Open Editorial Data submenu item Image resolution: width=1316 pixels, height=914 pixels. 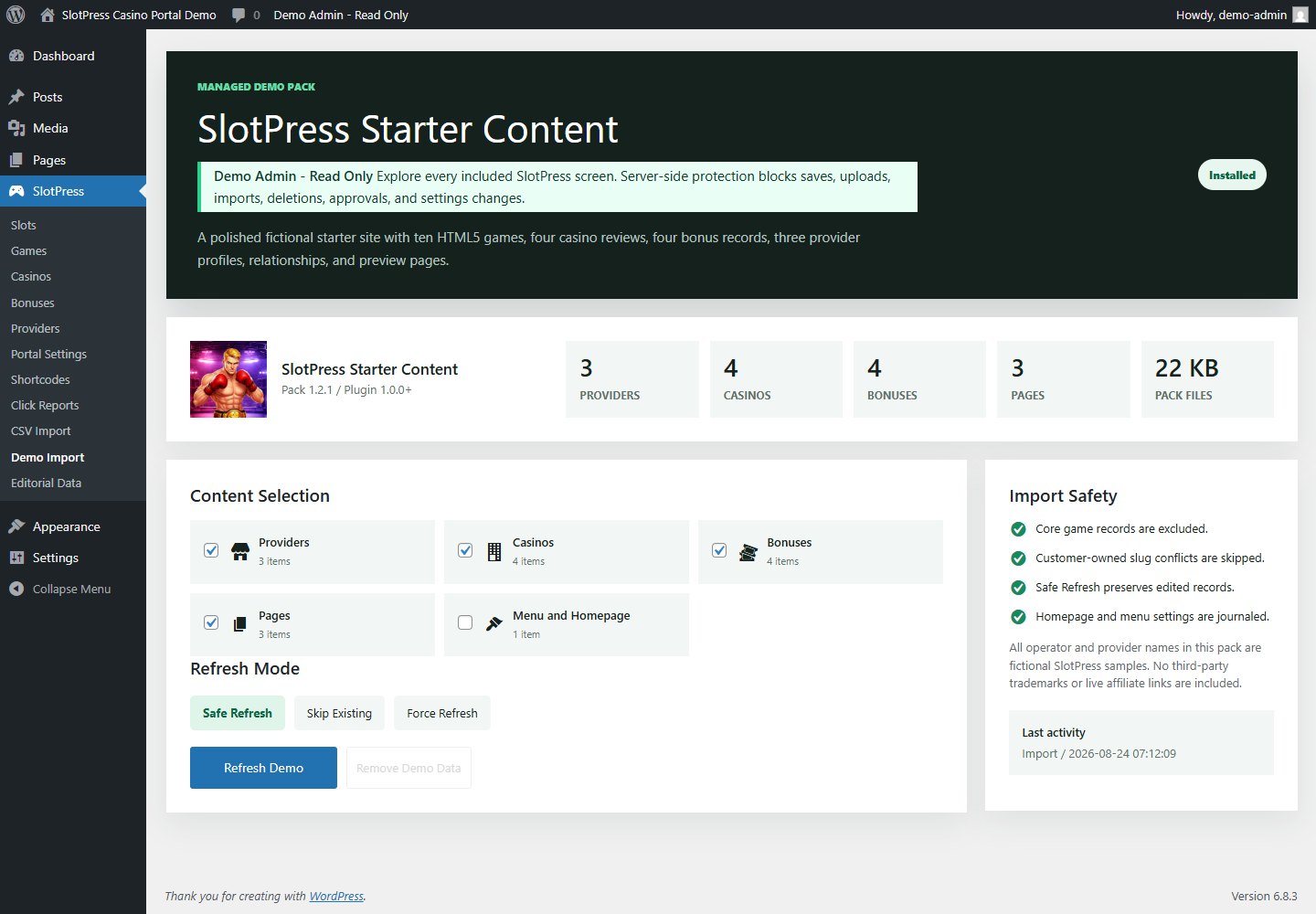coord(46,483)
